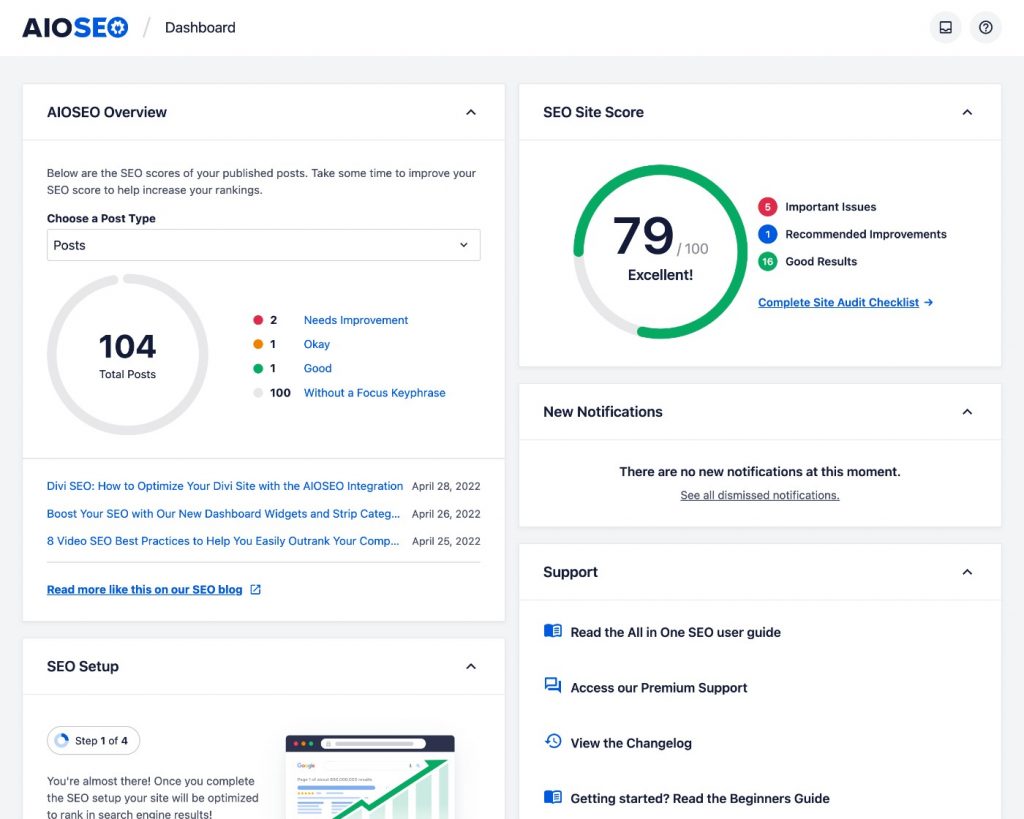Open View the Changelog link
The width and height of the screenshot is (1024, 819).
[631, 743]
